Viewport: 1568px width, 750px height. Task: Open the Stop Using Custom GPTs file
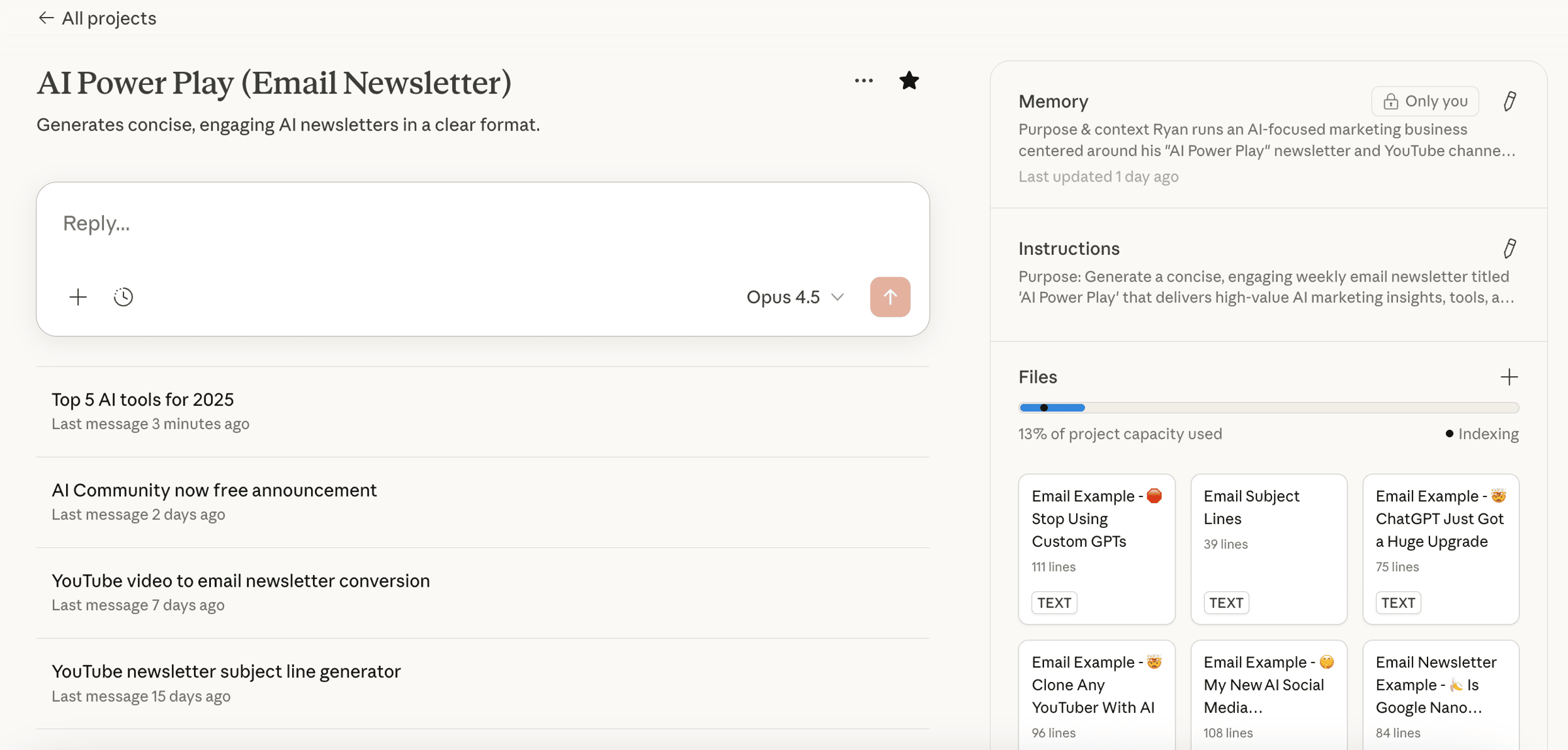pos(1096,548)
